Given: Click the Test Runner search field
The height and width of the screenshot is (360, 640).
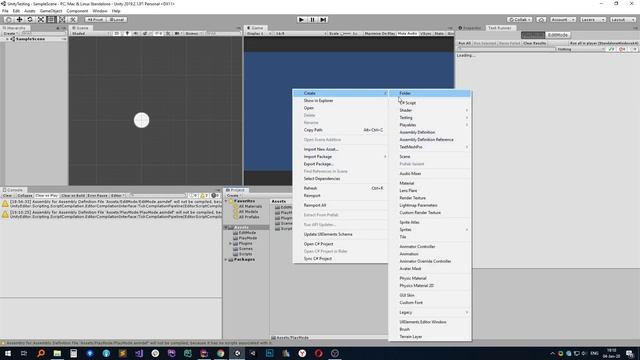Looking at the screenshot, I should [506, 49].
